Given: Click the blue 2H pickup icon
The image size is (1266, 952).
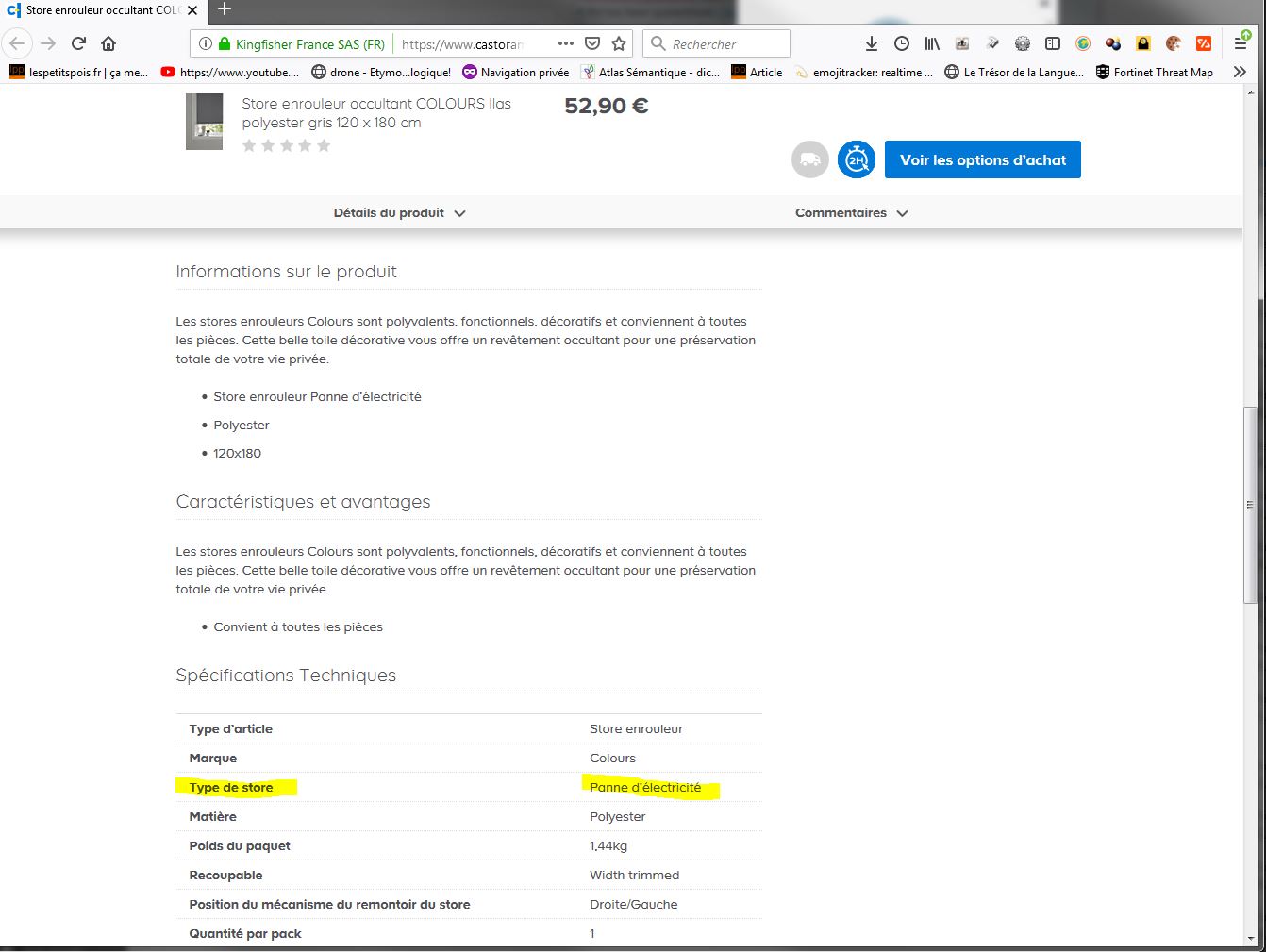Looking at the screenshot, I should click(x=857, y=159).
